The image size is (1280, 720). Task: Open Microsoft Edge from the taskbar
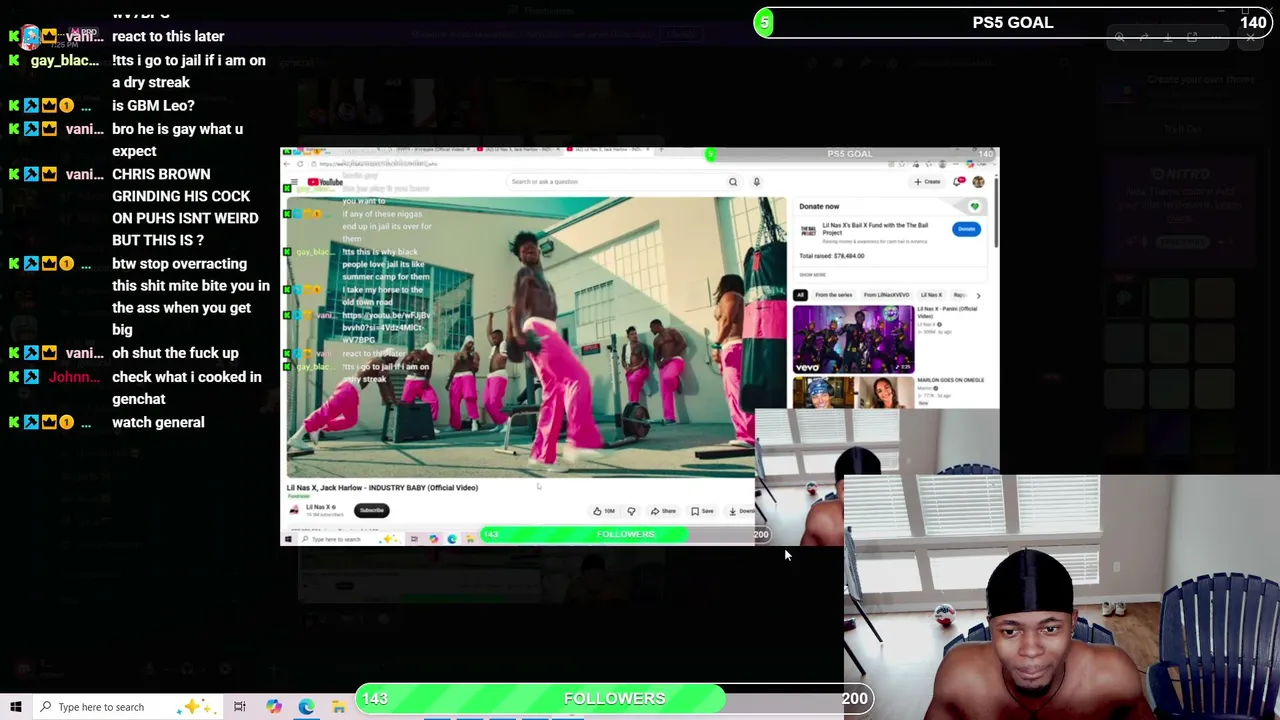coord(306,707)
